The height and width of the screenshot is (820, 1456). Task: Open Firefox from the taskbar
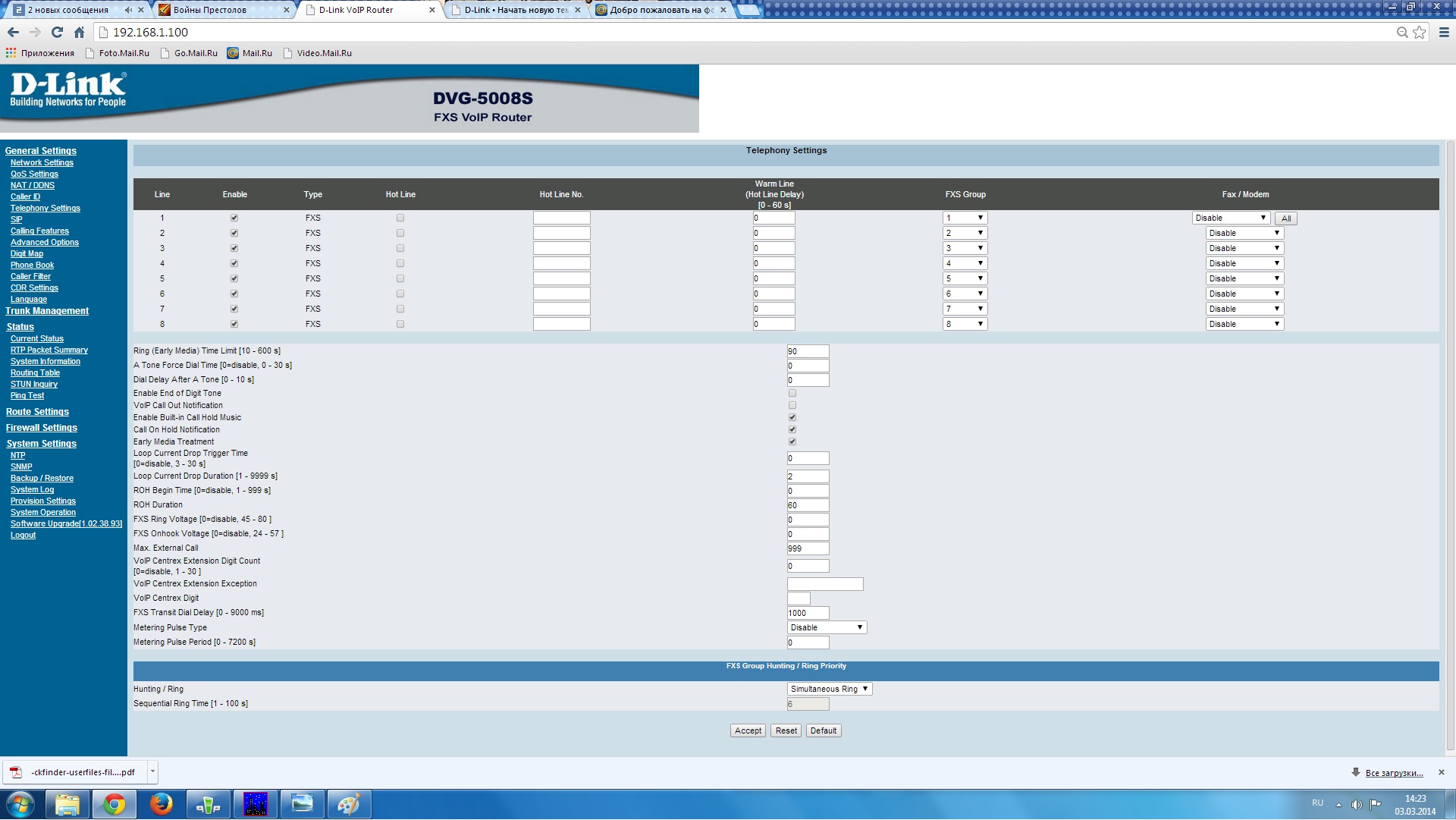[161, 804]
